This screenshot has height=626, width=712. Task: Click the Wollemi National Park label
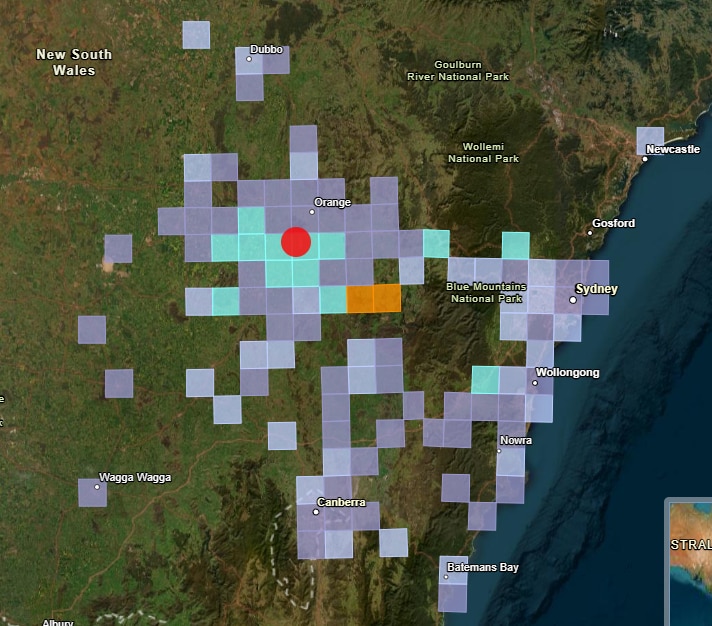(x=483, y=153)
